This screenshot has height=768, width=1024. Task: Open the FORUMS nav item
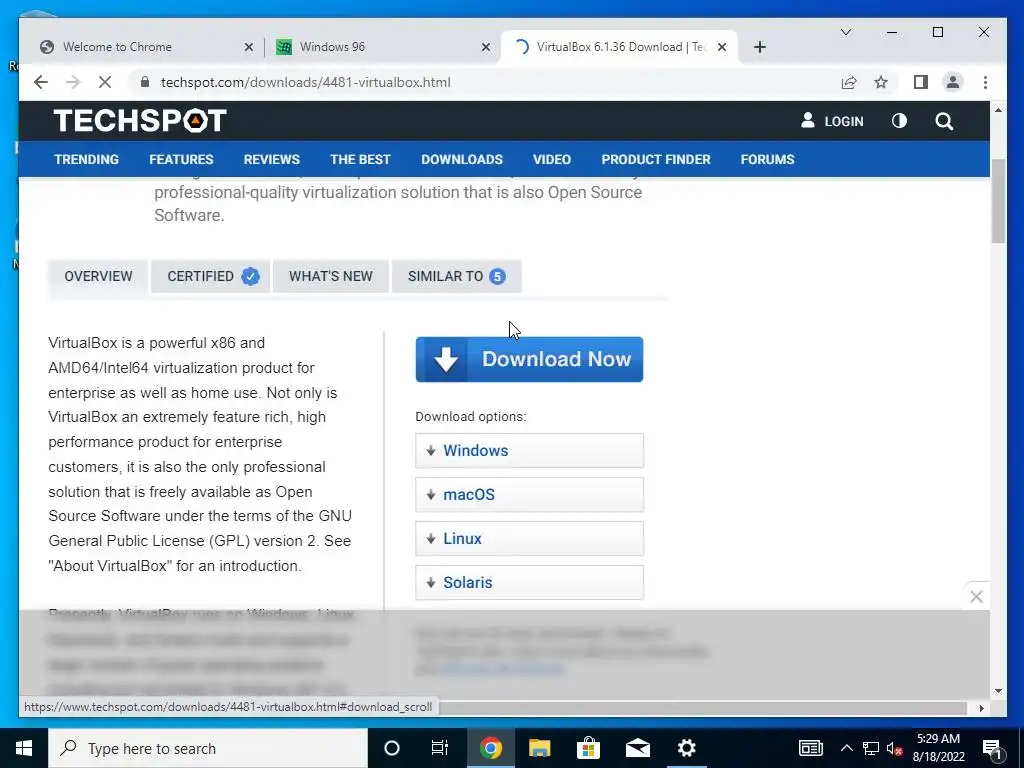tap(767, 159)
